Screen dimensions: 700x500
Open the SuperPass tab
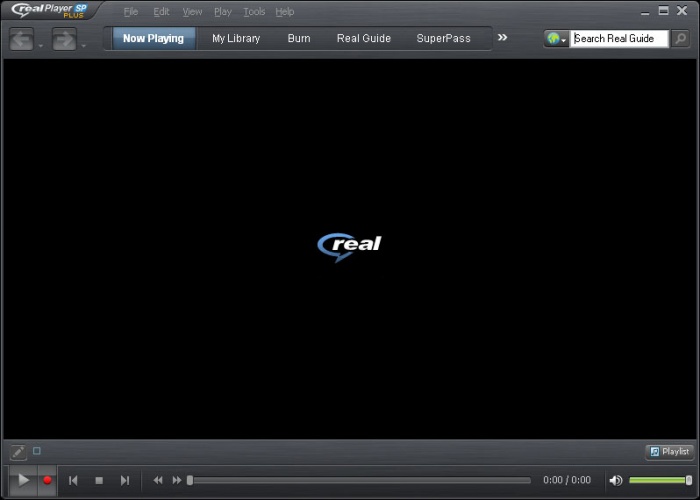(x=443, y=38)
